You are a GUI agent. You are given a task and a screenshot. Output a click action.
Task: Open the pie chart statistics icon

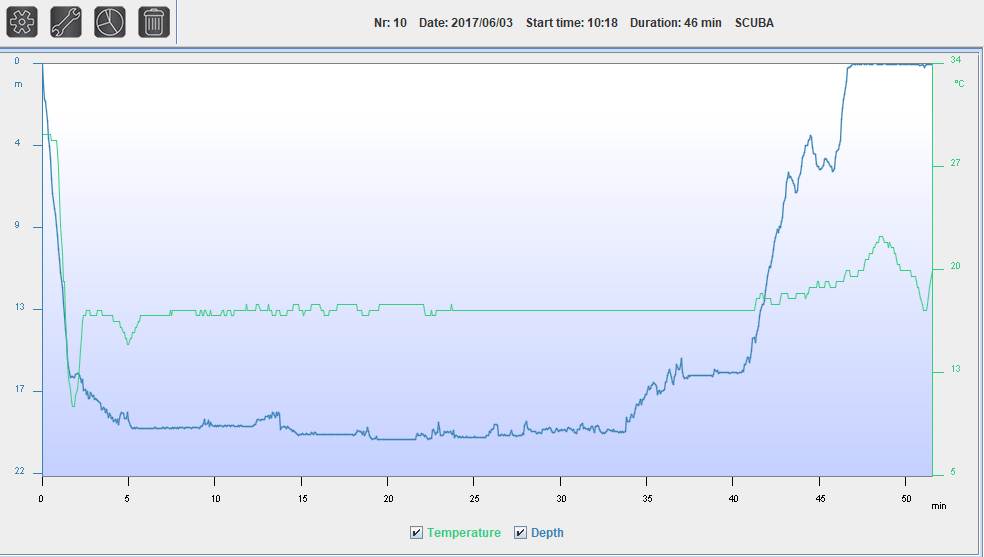(x=110, y=22)
